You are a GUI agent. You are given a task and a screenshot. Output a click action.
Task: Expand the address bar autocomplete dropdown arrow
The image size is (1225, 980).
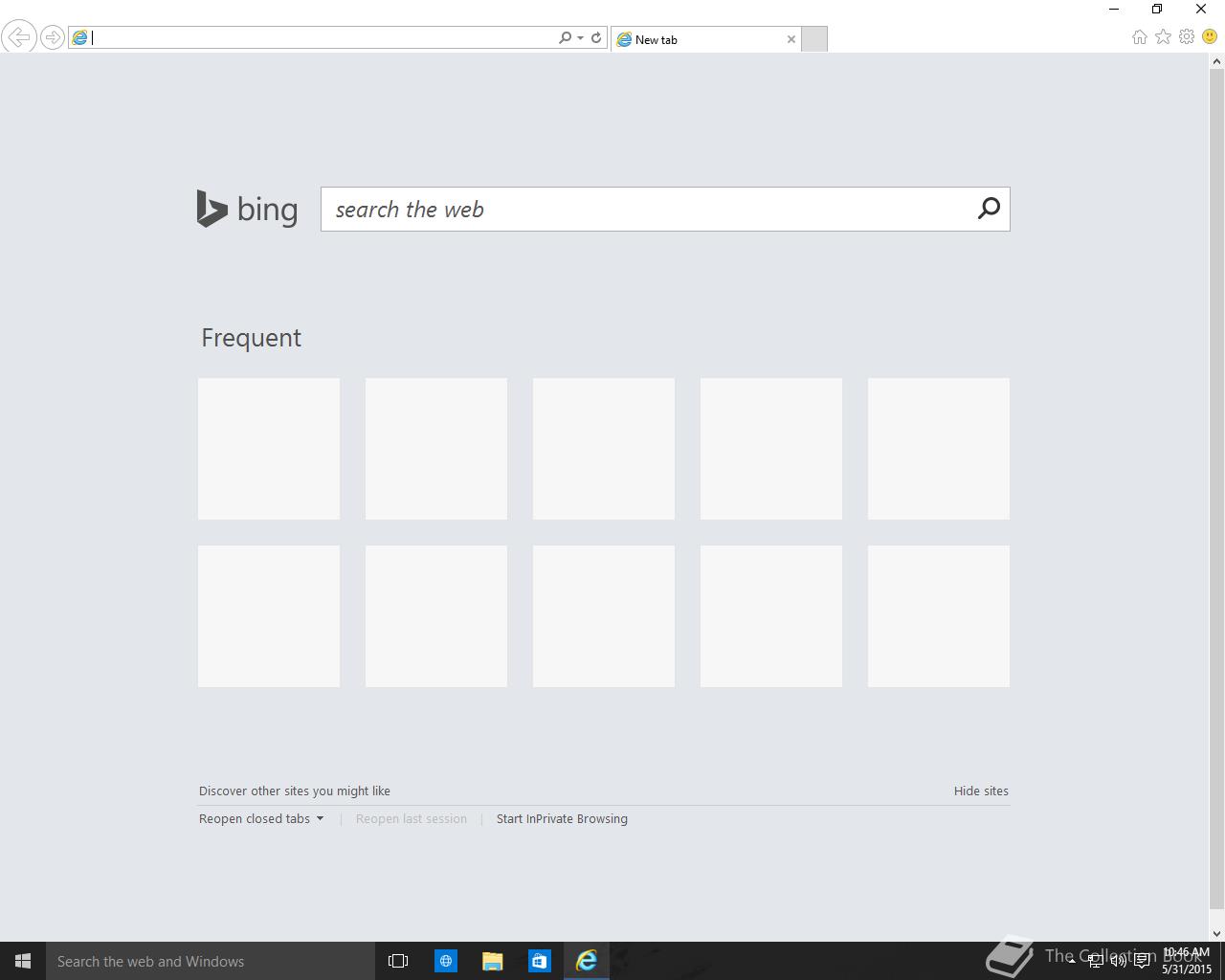click(x=580, y=38)
